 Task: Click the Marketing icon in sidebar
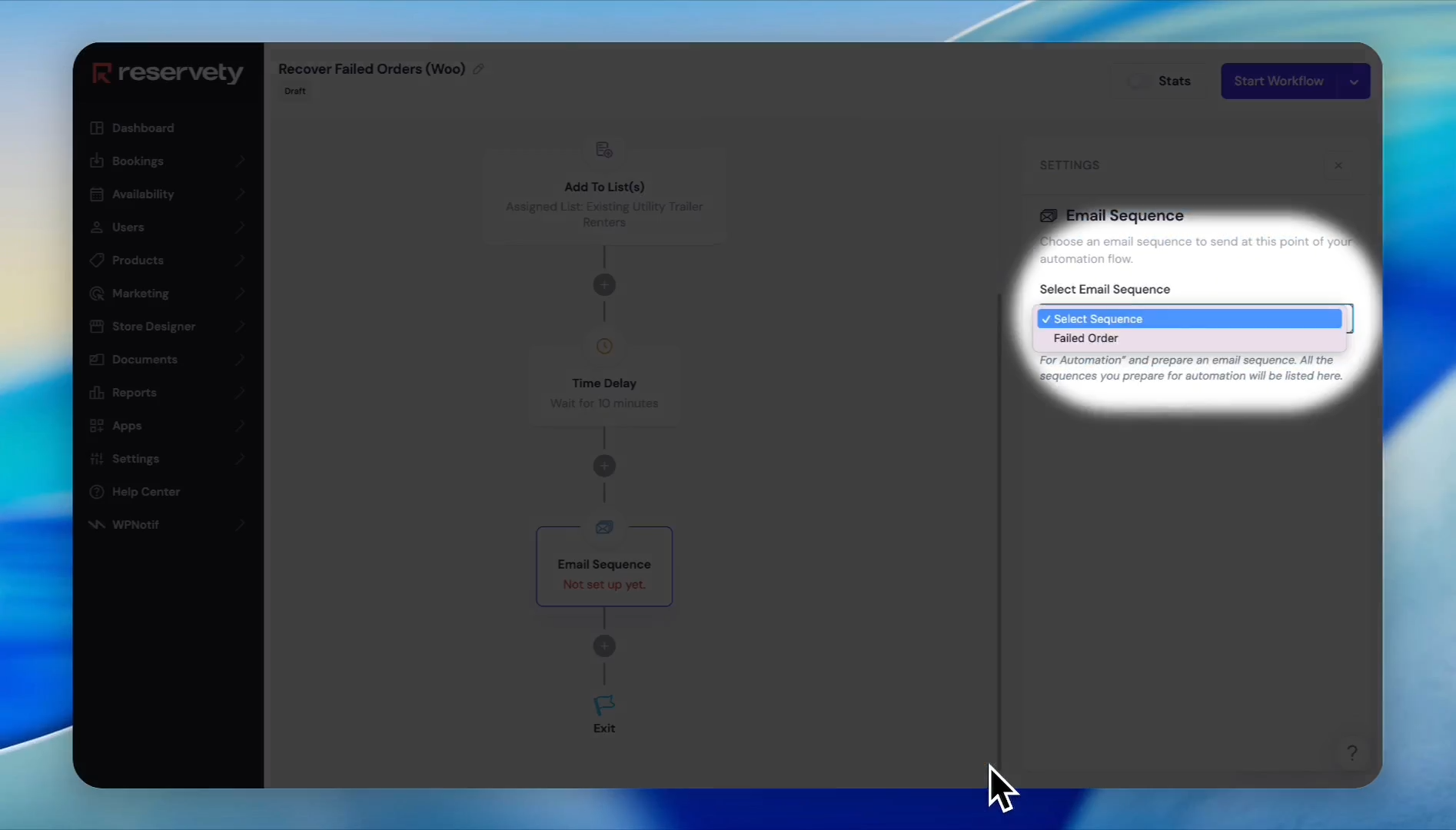97,293
